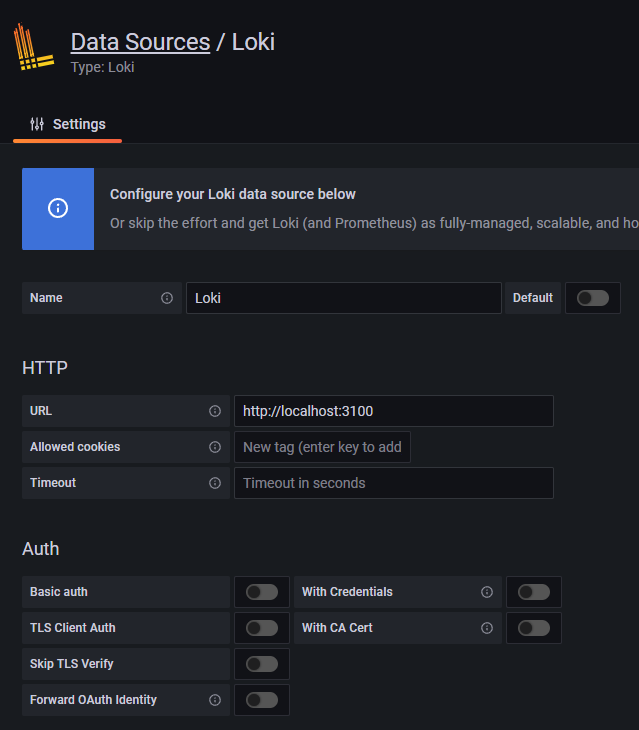
Task: Click the Loki logo icon
Action: click(x=34, y=47)
